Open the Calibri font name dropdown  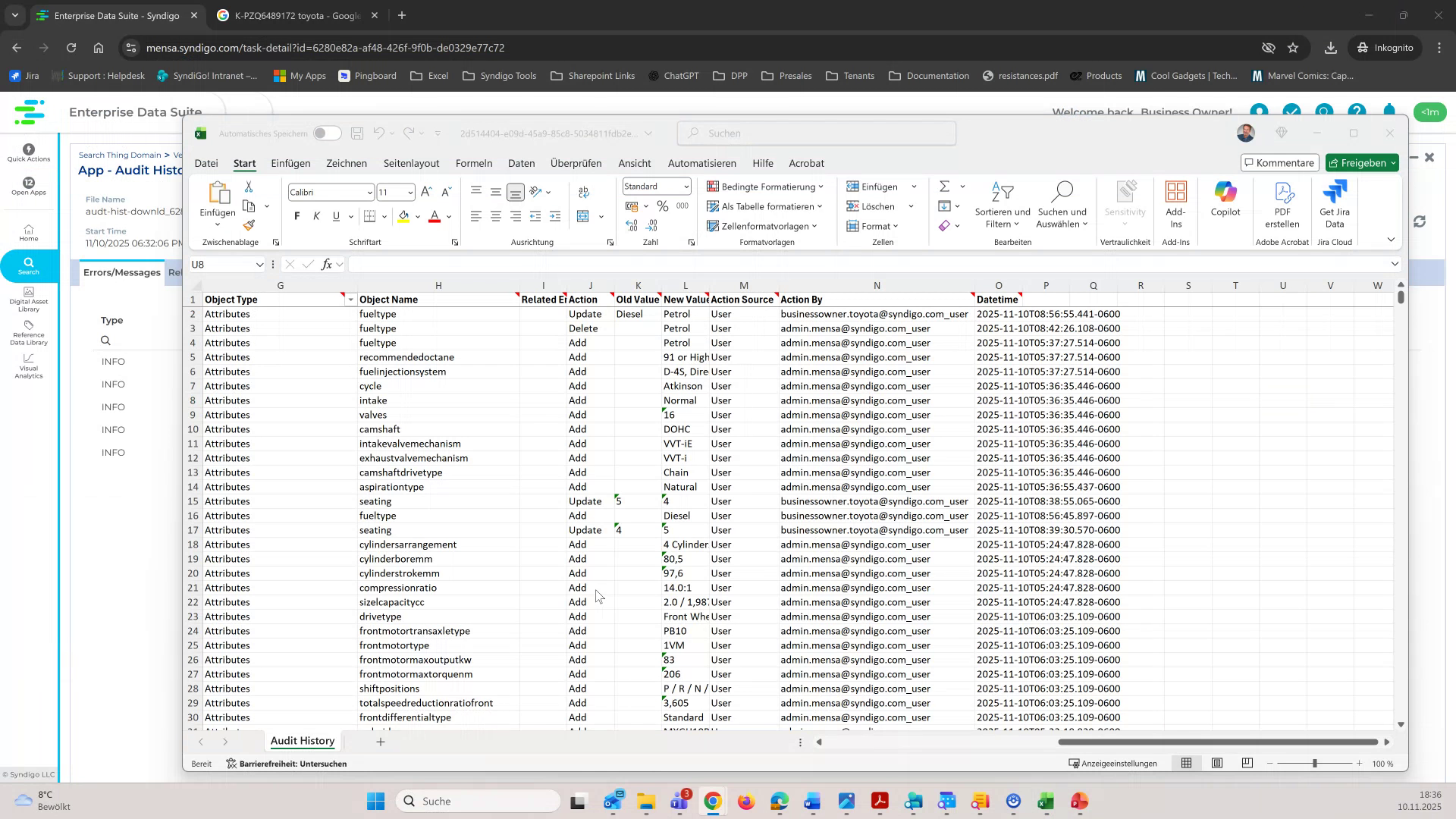pyautogui.click(x=369, y=192)
